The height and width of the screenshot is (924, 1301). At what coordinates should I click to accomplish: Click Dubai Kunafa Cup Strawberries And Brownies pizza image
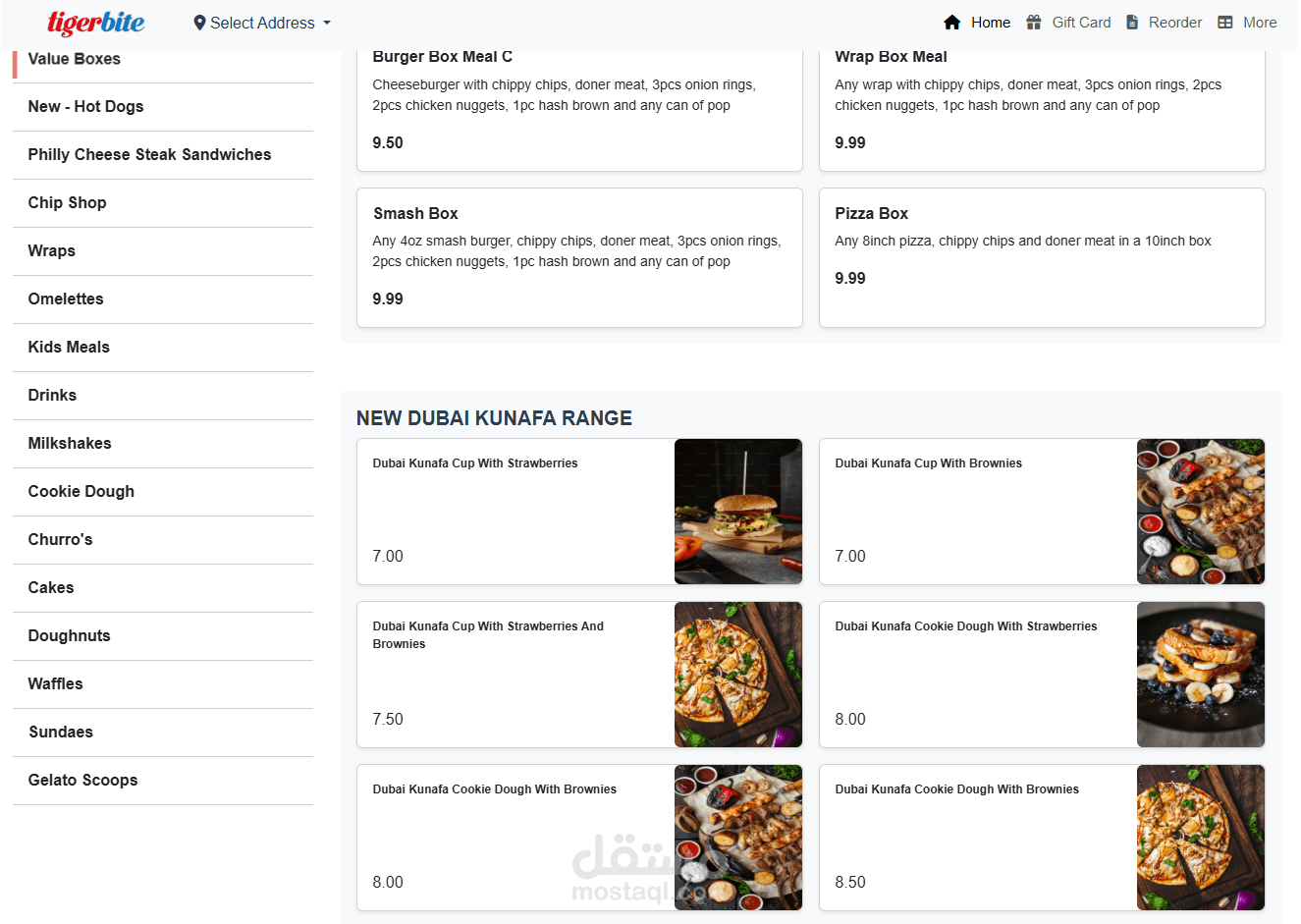click(738, 675)
